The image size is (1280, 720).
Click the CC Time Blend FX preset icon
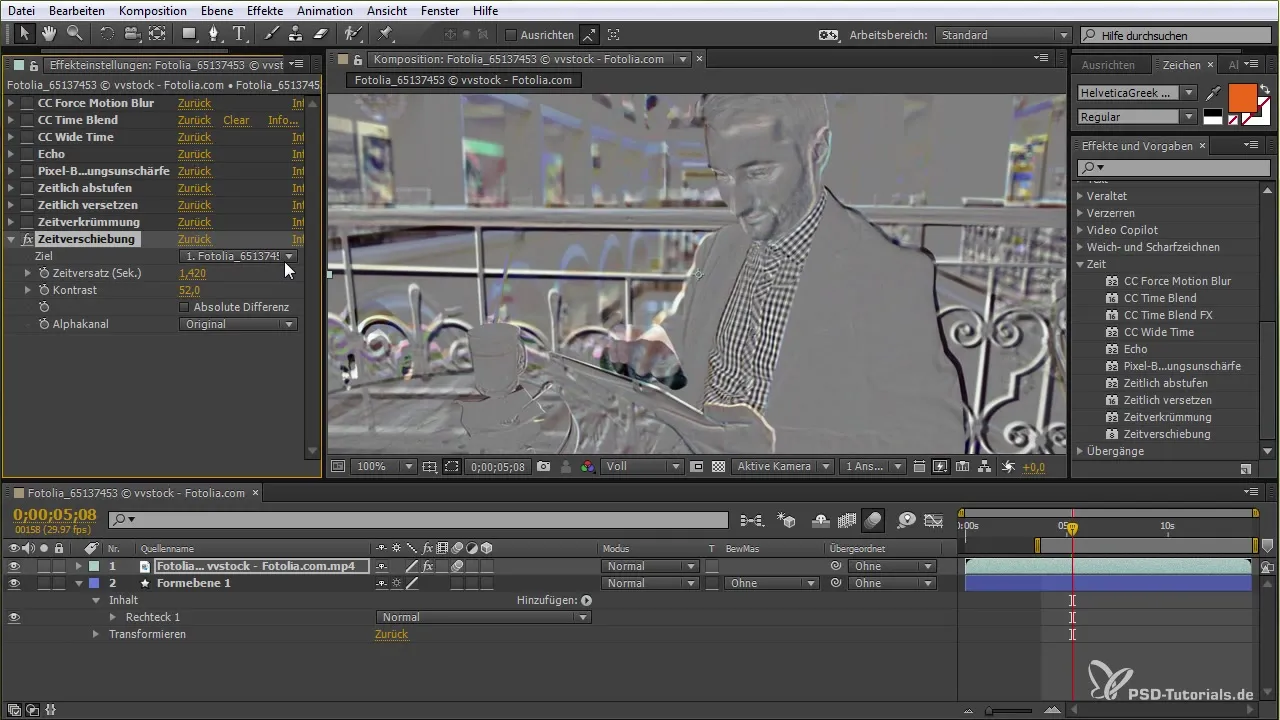pyautogui.click(x=1111, y=315)
